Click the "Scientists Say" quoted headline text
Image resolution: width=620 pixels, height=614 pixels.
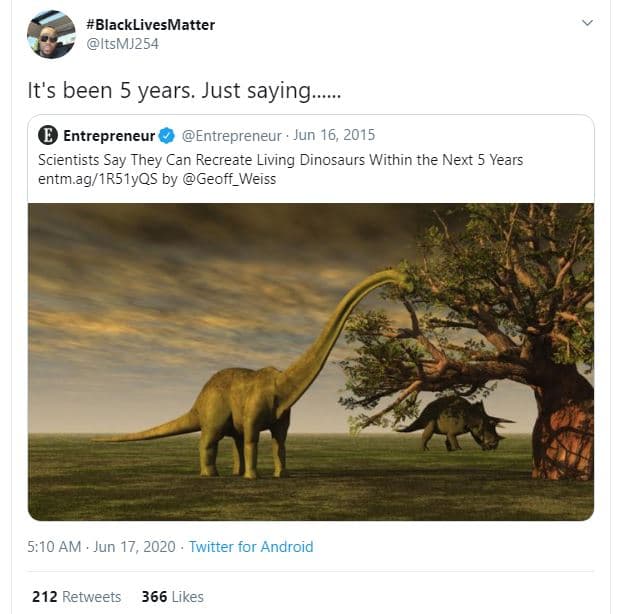[x=280, y=160]
